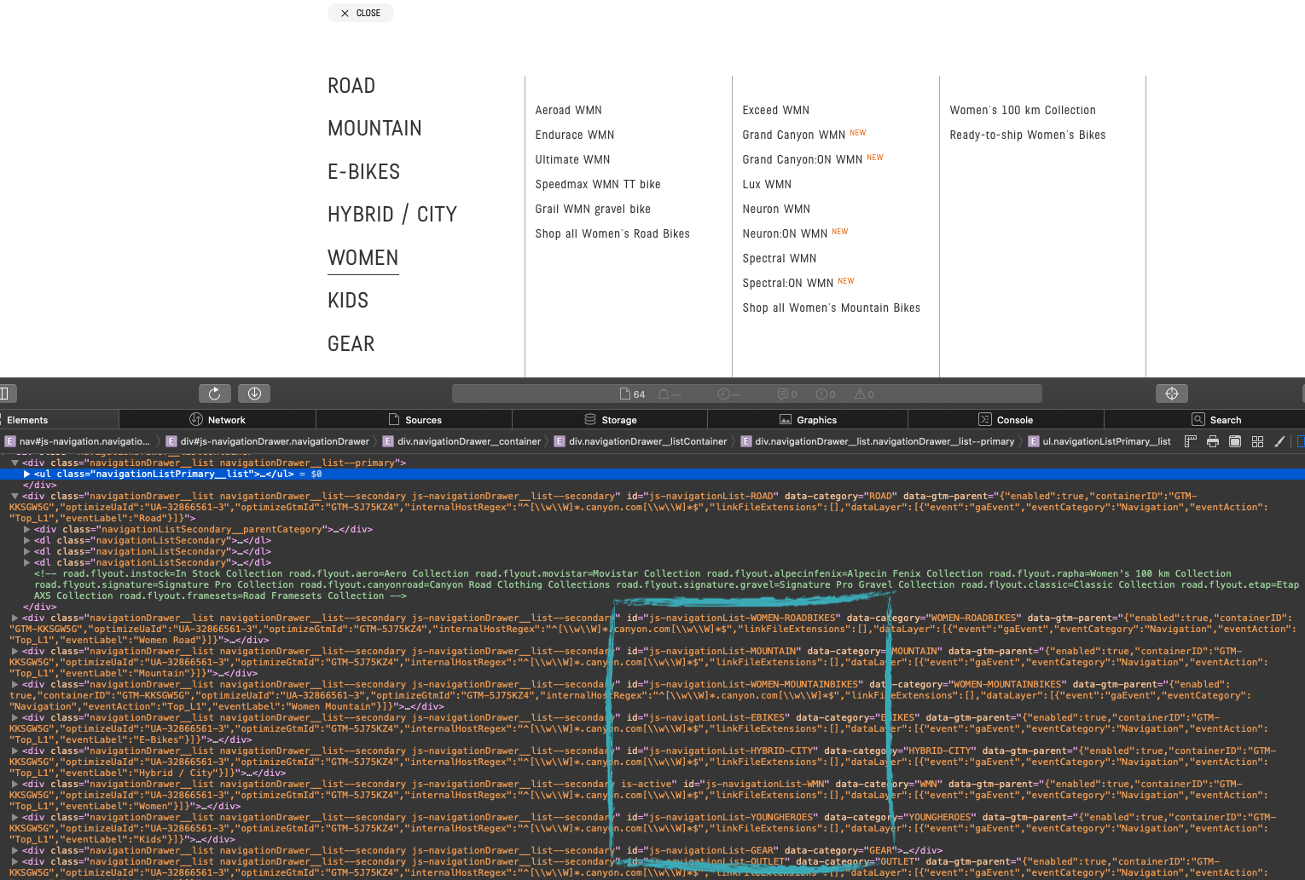Click Shop all Women's Road Bikes
This screenshot has width=1305, height=880.
[x=613, y=234]
